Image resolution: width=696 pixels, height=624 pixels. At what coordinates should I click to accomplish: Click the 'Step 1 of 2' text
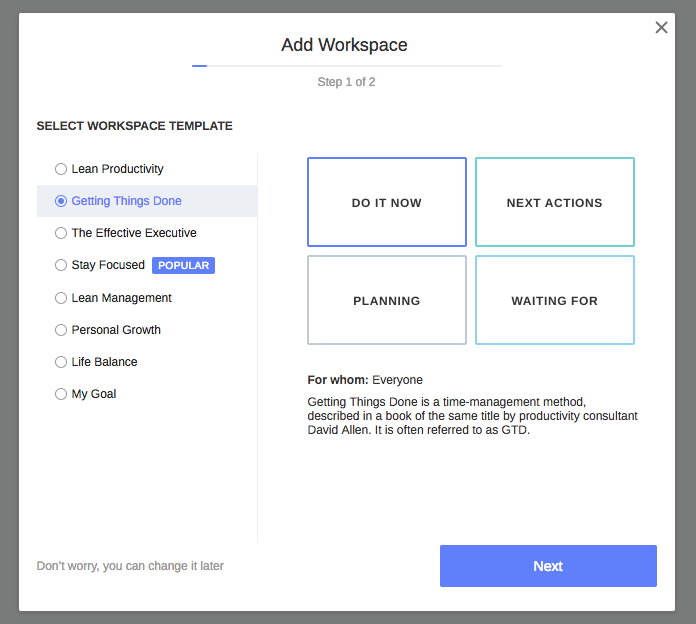[346, 82]
